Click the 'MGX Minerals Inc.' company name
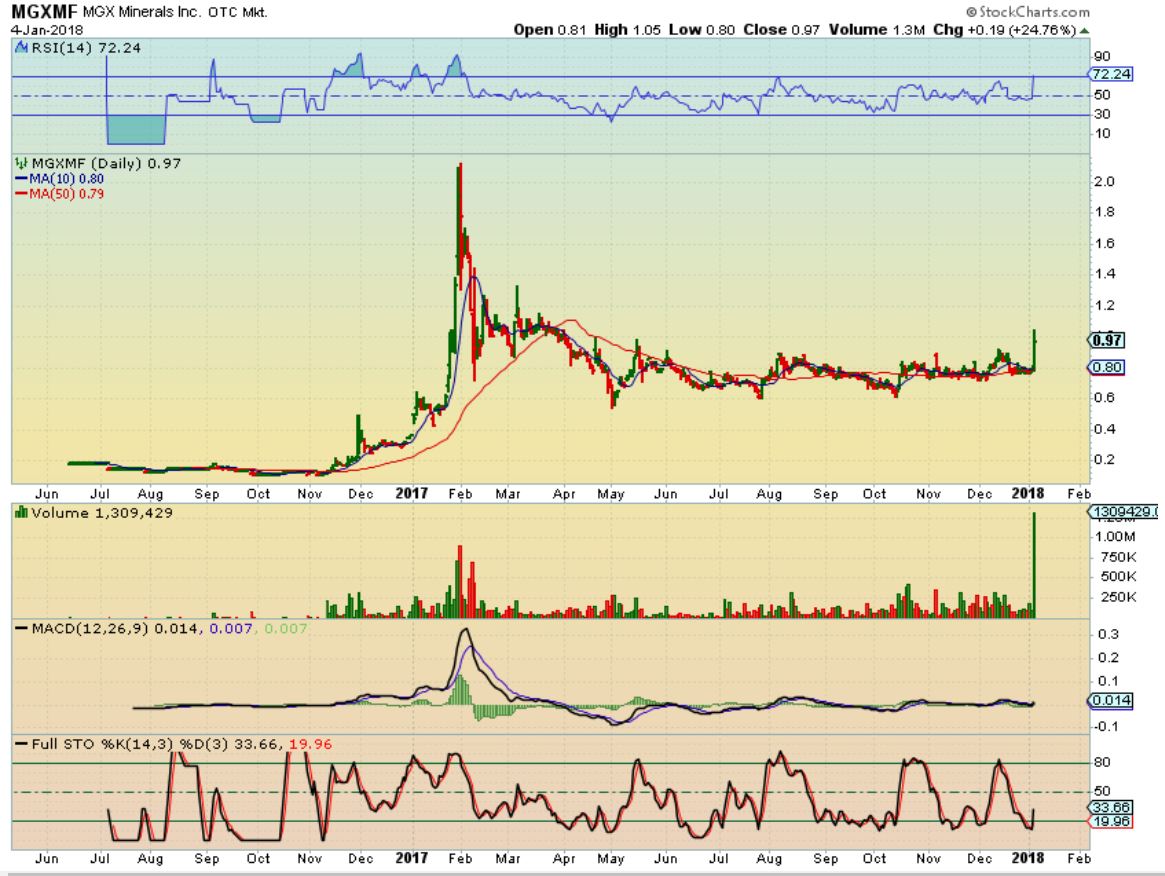Viewport: 1165px width, 876px height. click(x=140, y=13)
